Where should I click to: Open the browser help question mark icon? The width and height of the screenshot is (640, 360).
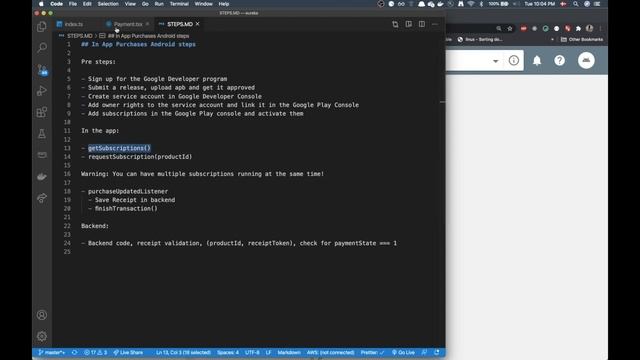(x=559, y=60)
